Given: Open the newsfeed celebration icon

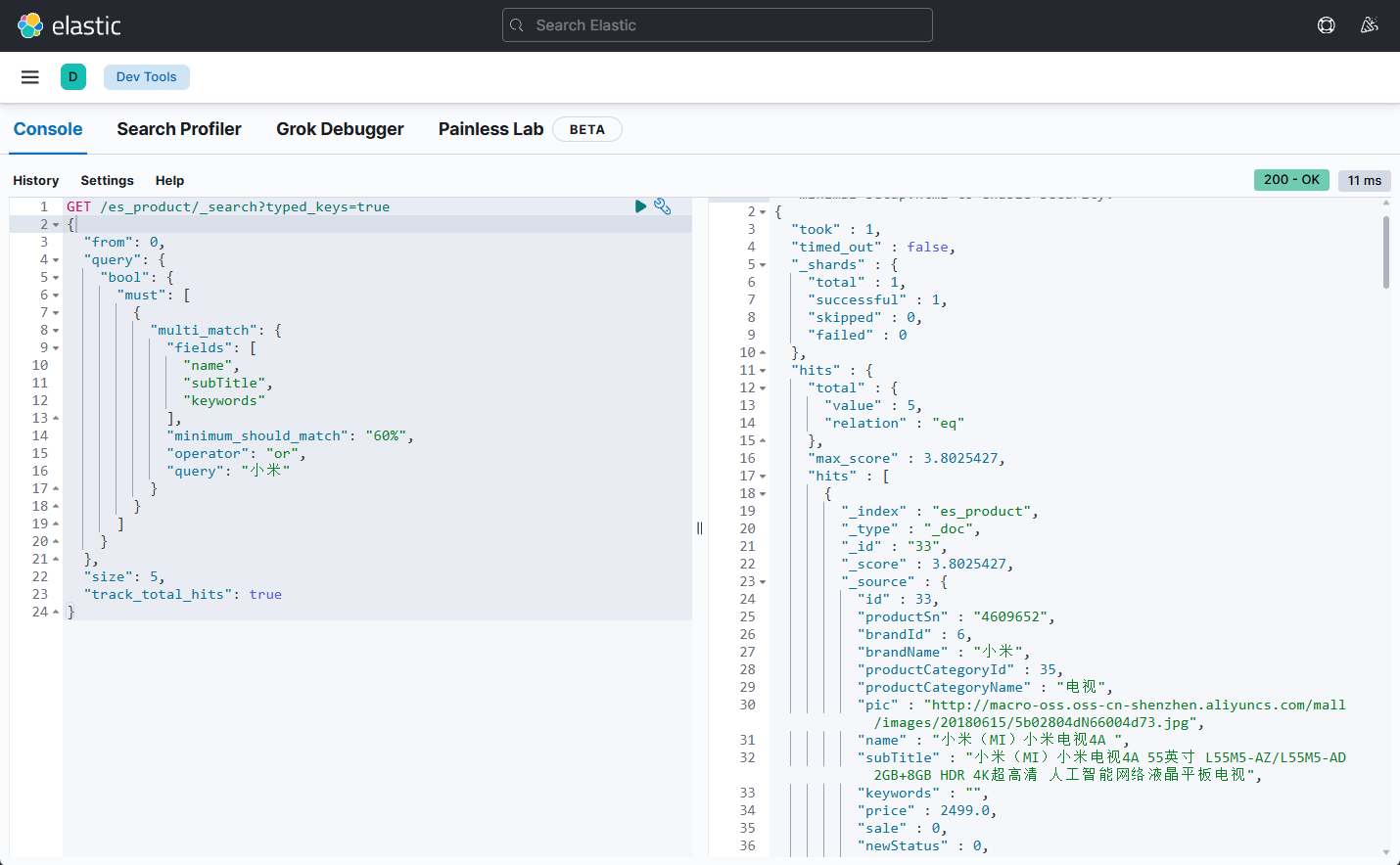Looking at the screenshot, I should [1369, 25].
